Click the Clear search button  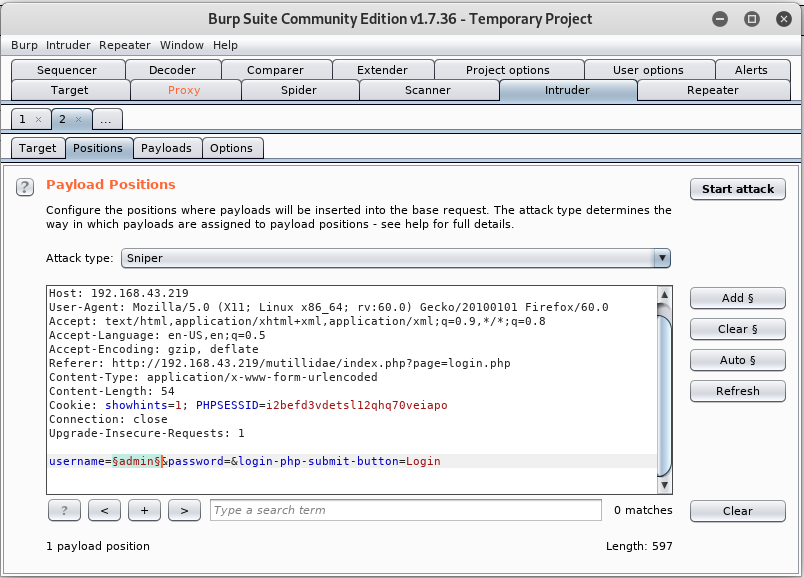[x=738, y=511]
